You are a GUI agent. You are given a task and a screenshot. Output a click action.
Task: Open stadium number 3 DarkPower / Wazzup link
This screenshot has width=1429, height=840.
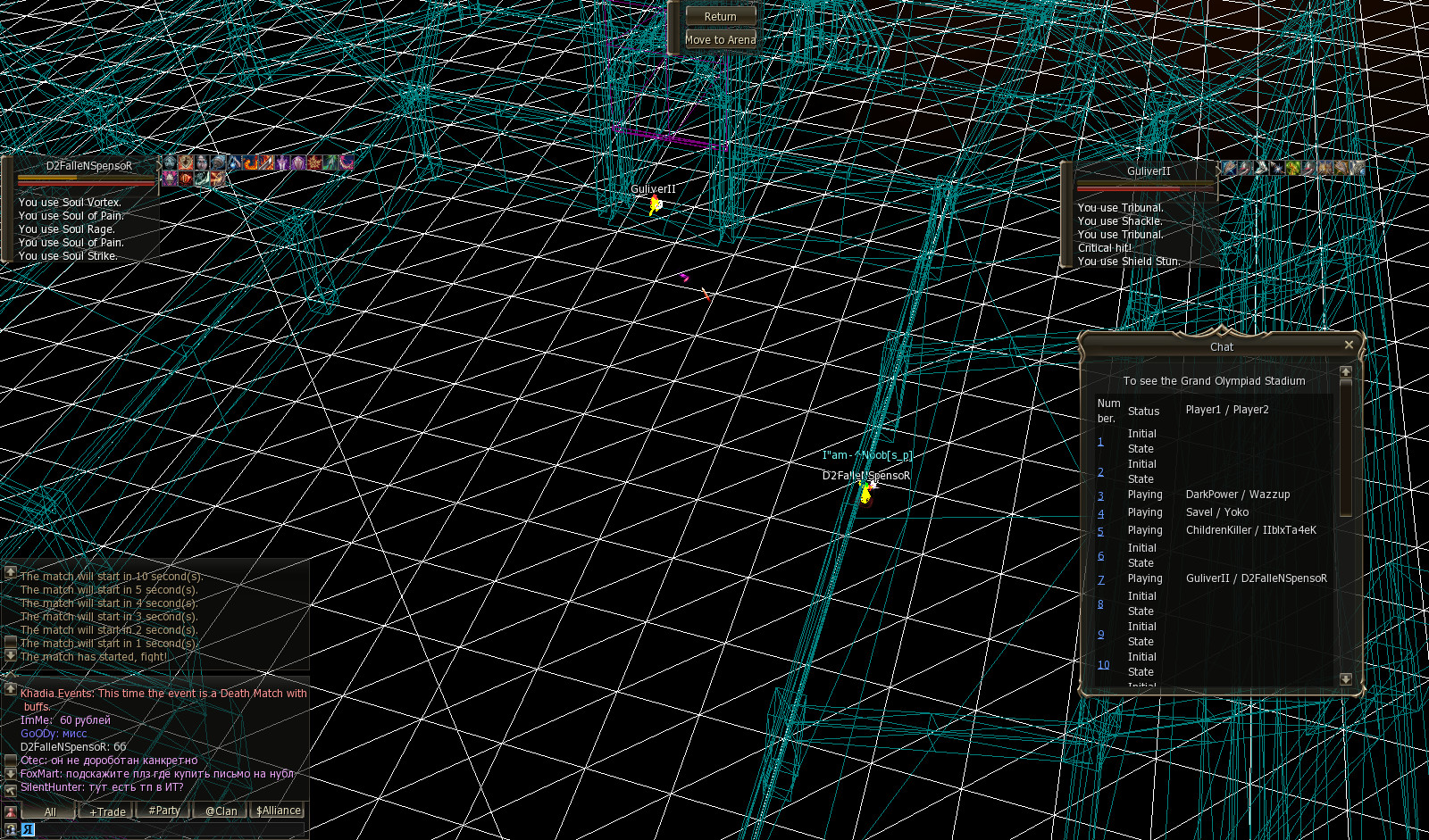(1100, 495)
